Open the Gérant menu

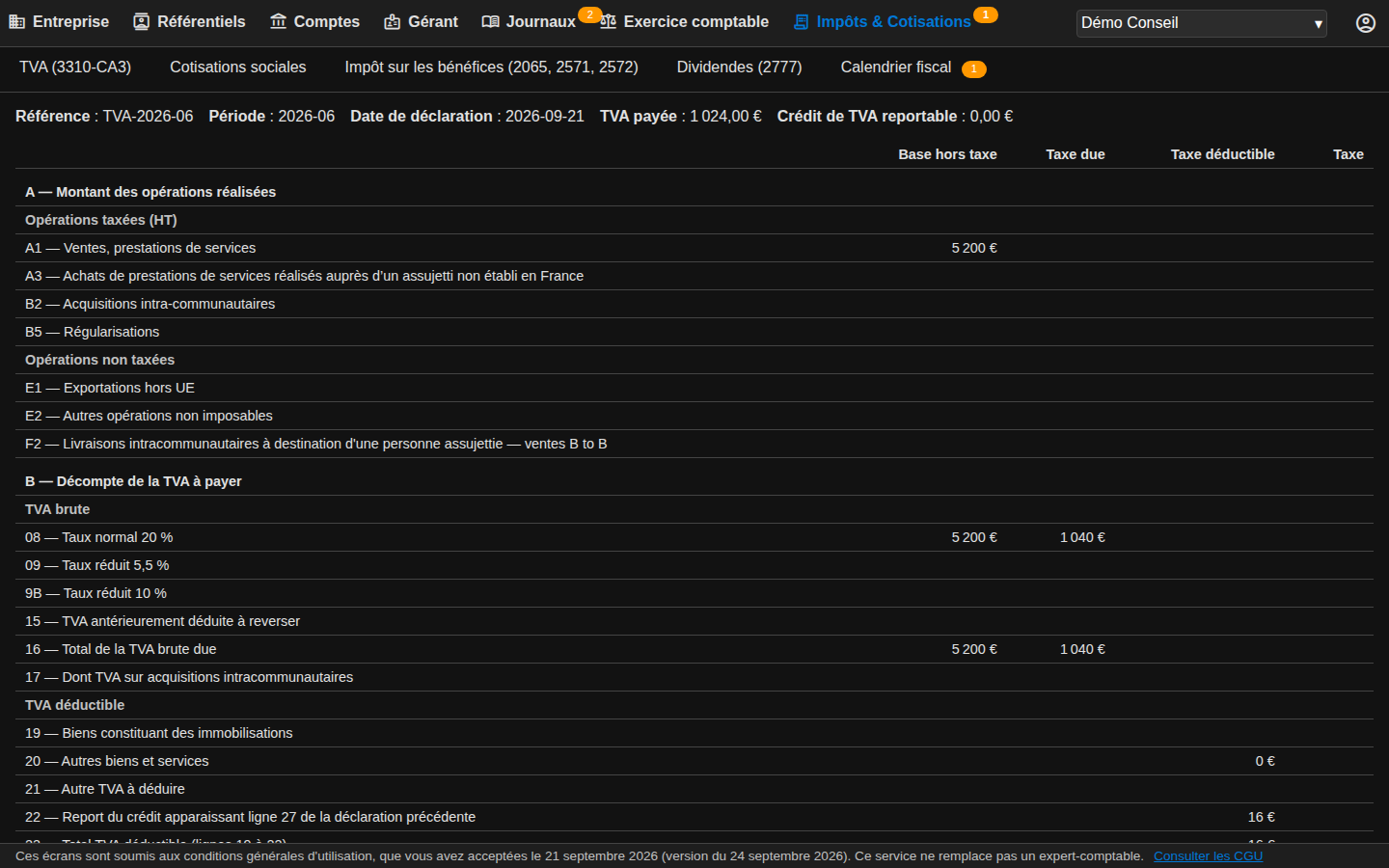pos(421,22)
